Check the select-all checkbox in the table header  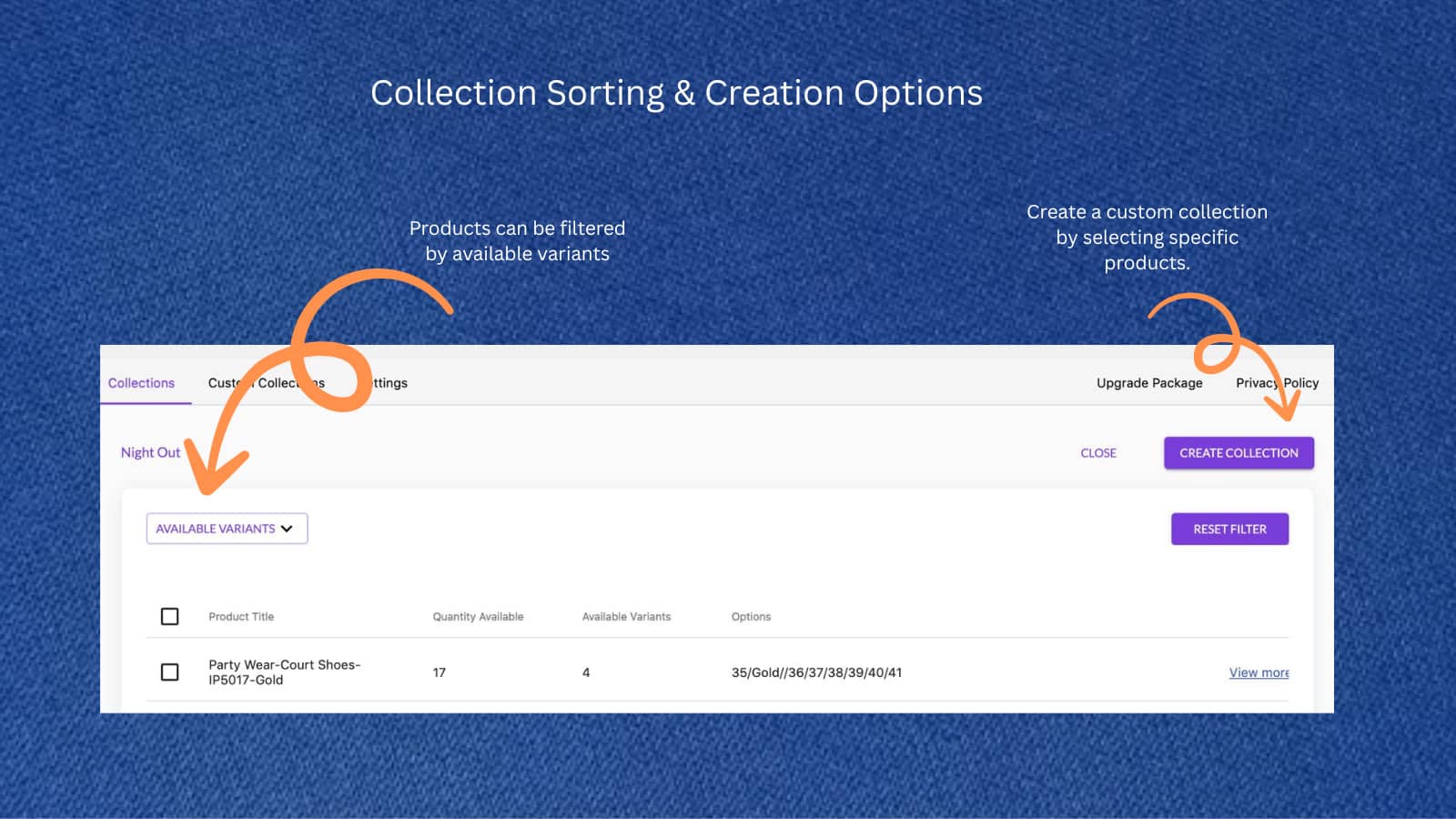coord(169,616)
